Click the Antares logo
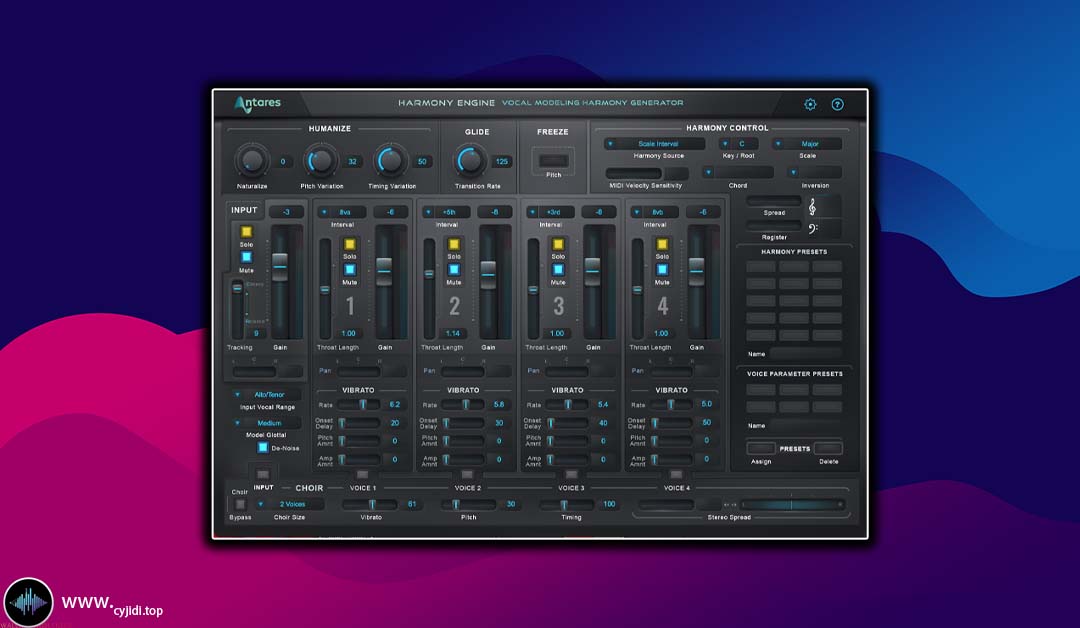Viewport: 1080px width, 628px height. (x=257, y=103)
